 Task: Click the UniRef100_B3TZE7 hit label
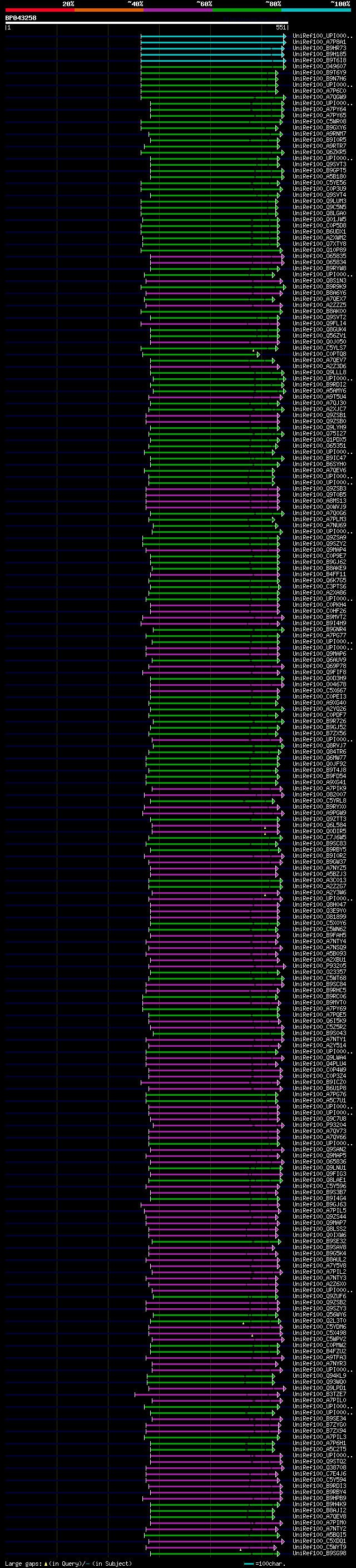point(319,1394)
